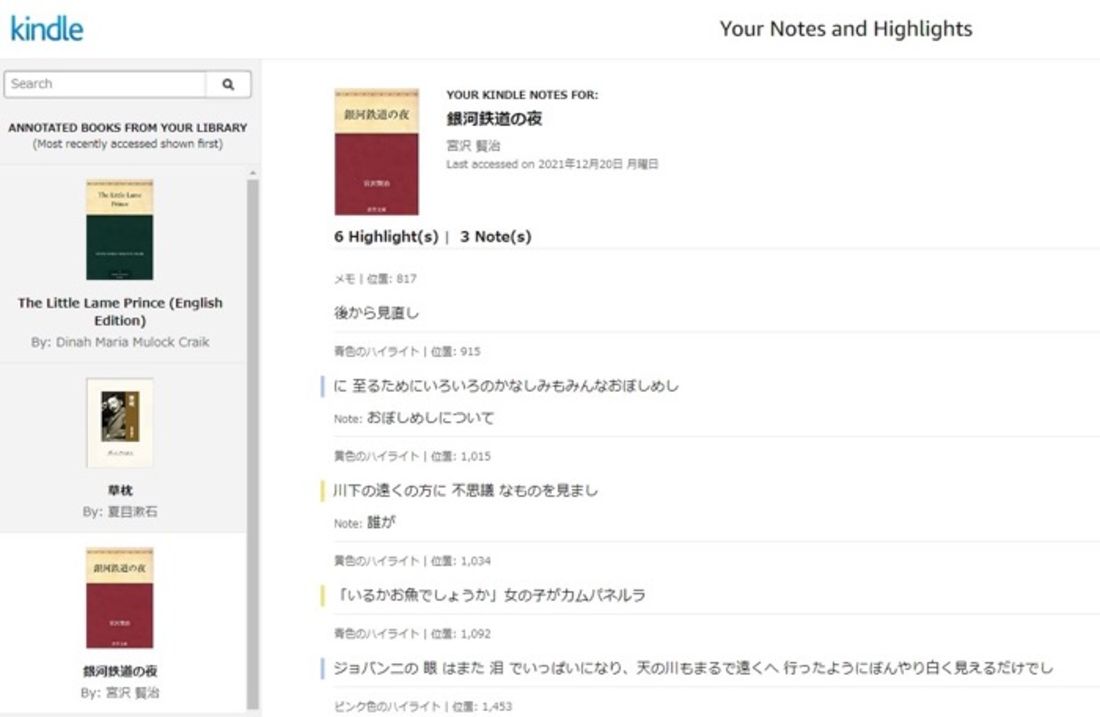The image size is (1100, 717).
Task: Click the pink highlight header at 位置 1,453
Action: point(423,706)
